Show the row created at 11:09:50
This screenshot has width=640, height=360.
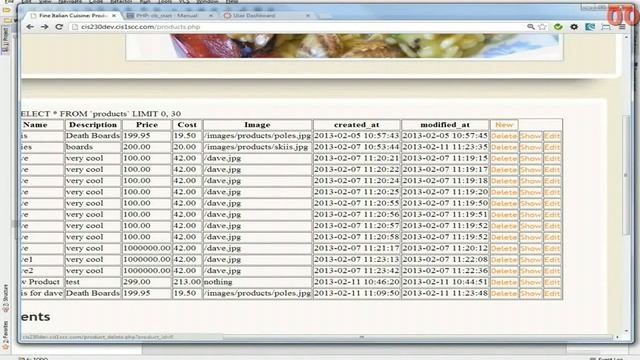pos(531,293)
